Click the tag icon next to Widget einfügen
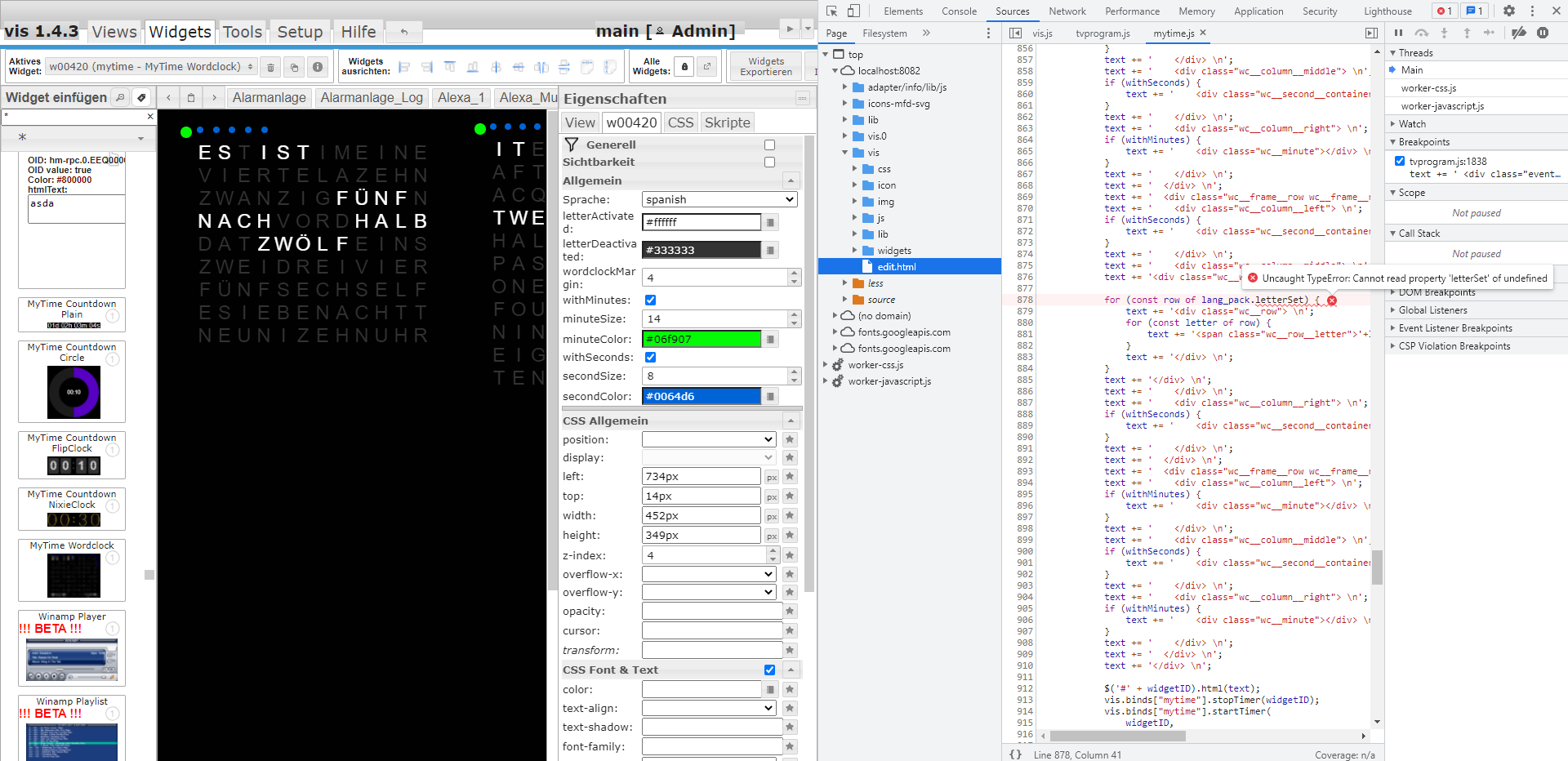This screenshot has width=1568, height=761. point(141,97)
